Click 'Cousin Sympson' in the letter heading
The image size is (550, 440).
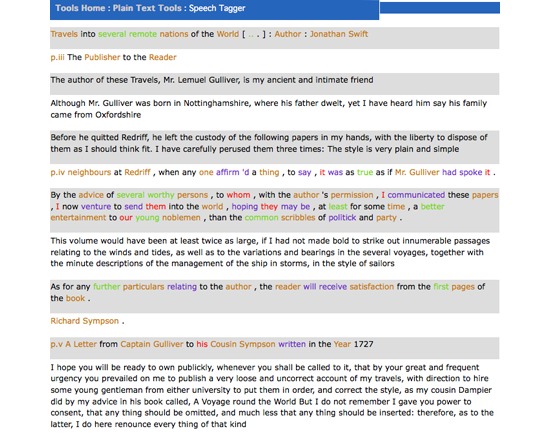pos(243,344)
